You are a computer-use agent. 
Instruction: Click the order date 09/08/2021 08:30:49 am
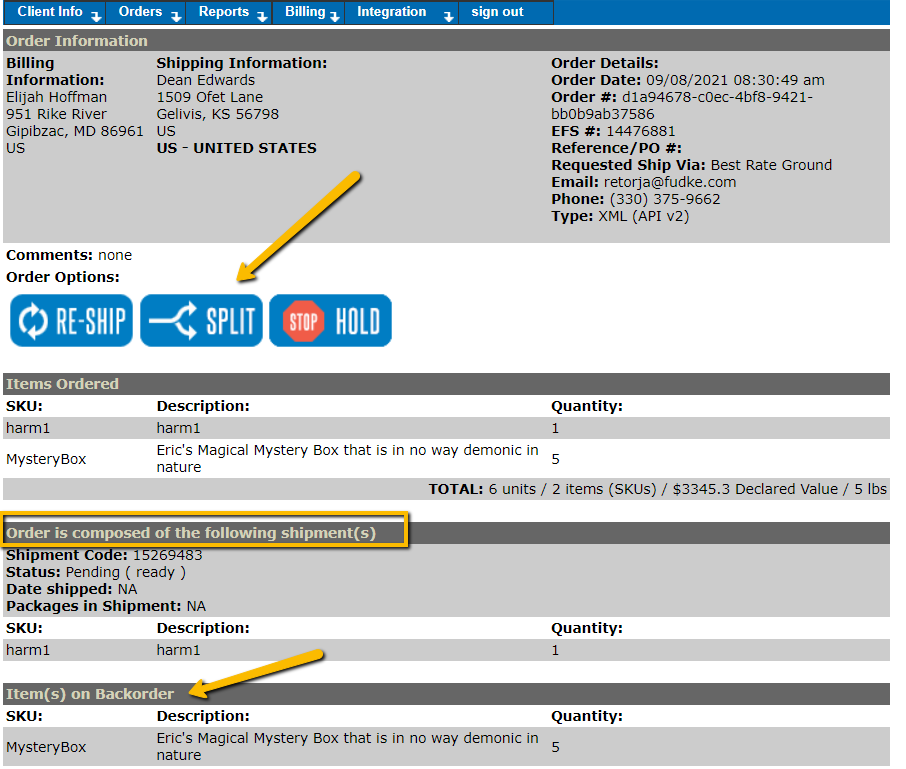click(735, 80)
